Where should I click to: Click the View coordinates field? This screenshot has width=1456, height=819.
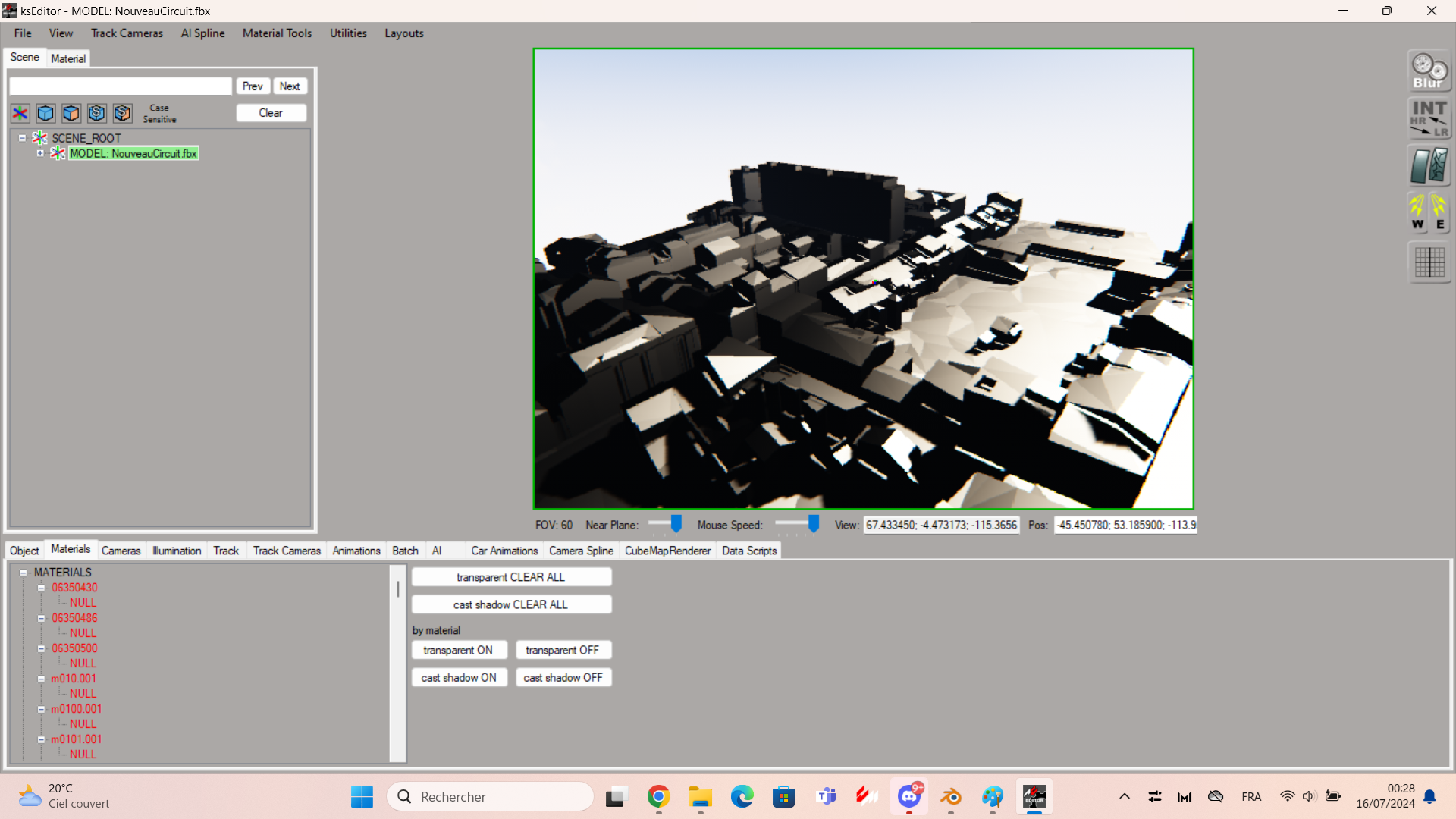pyautogui.click(x=941, y=525)
